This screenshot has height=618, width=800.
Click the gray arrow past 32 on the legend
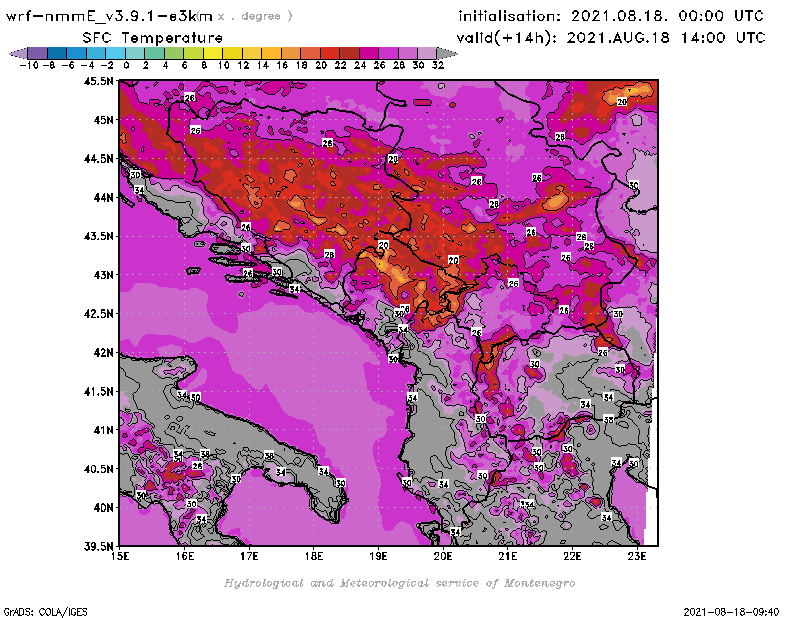pos(447,53)
